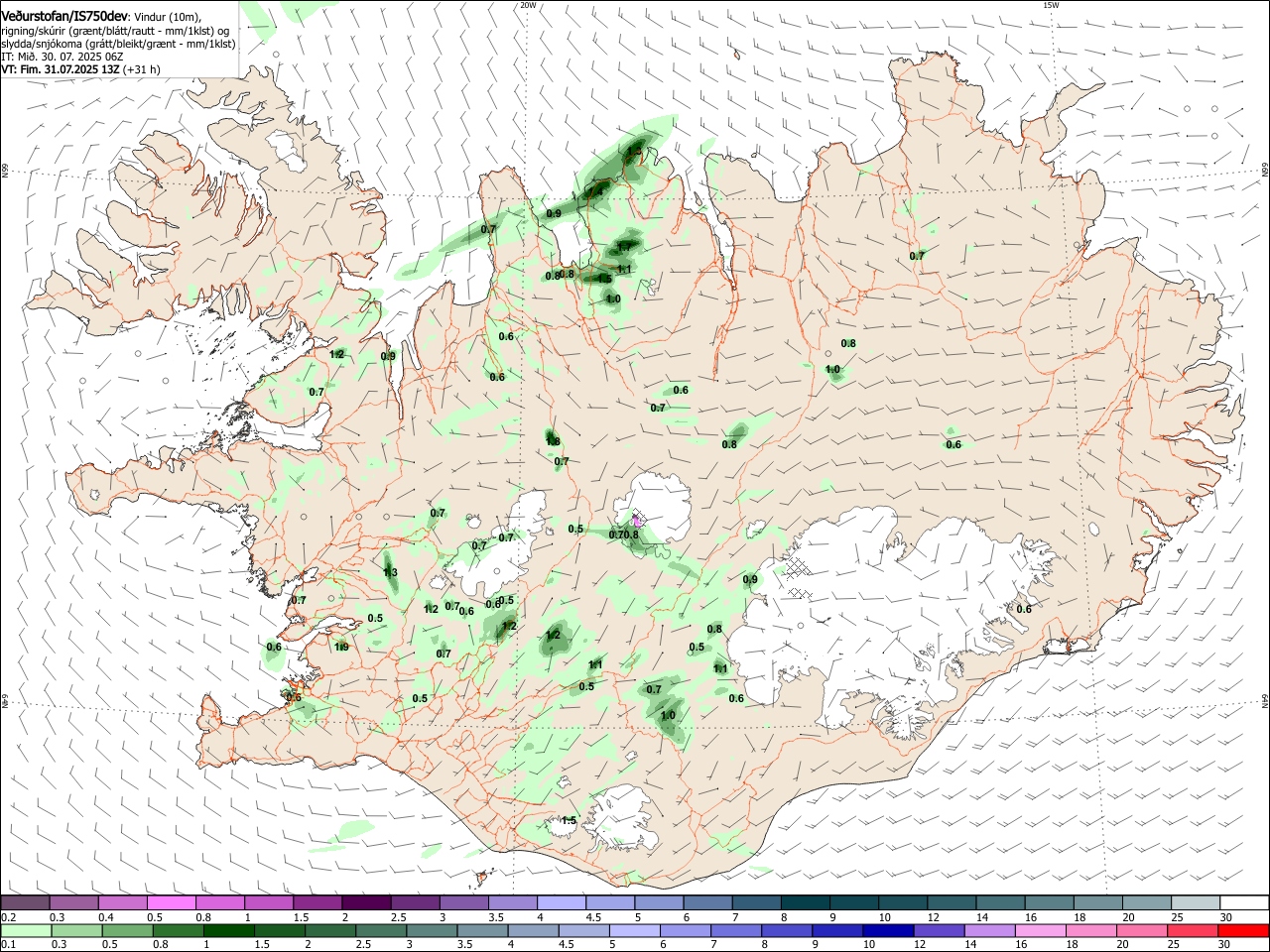The height and width of the screenshot is (952, 1270).
Task: Click the bright magenta 0.5 snow swatch
Action: [x=171, y=903]
